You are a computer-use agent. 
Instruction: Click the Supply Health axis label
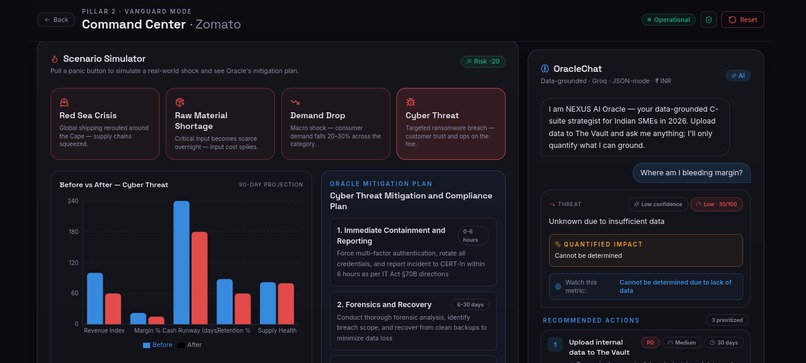(277, 331)
